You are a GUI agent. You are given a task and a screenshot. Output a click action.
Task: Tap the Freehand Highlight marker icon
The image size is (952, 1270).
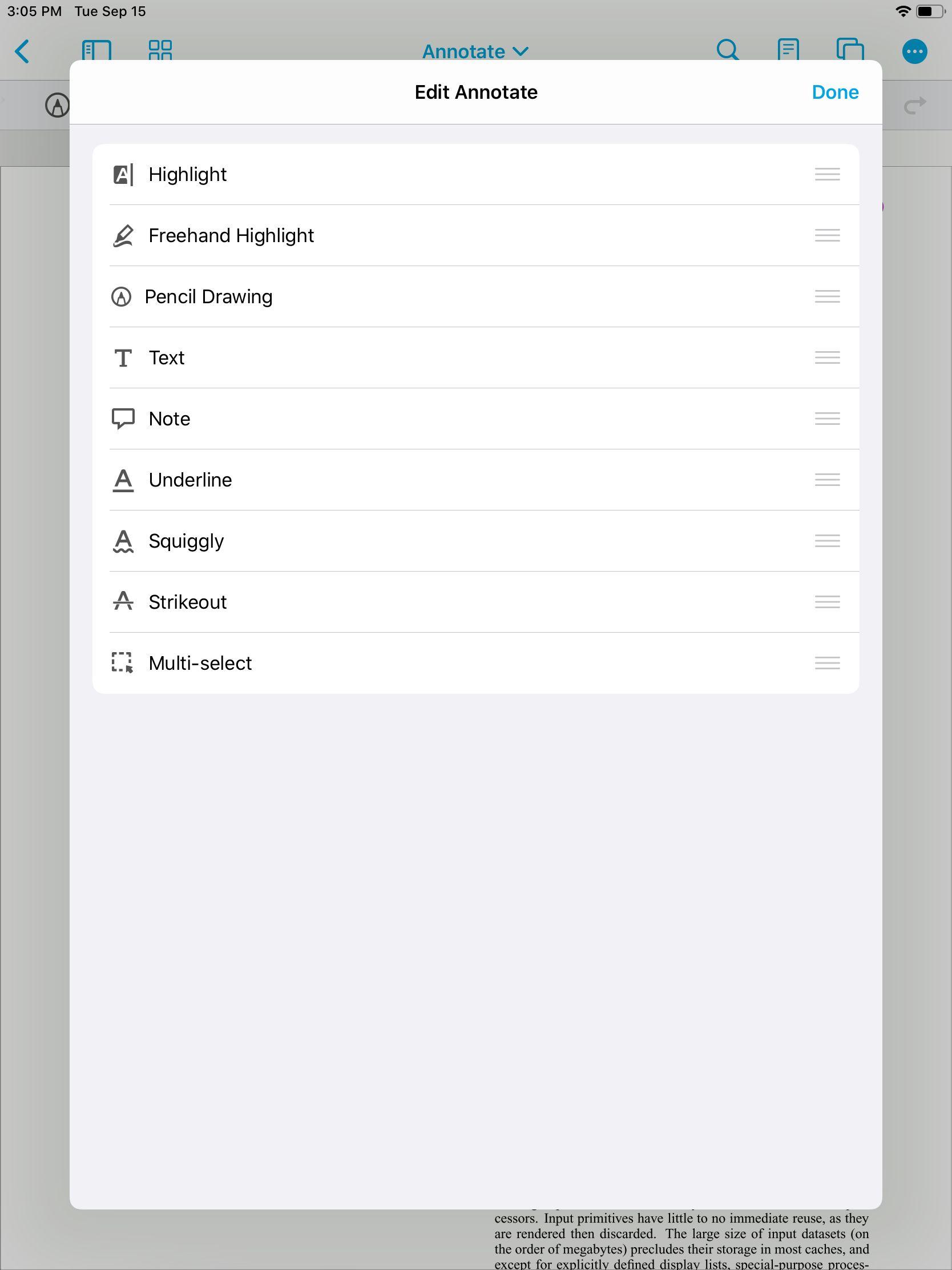click(123, 236)
